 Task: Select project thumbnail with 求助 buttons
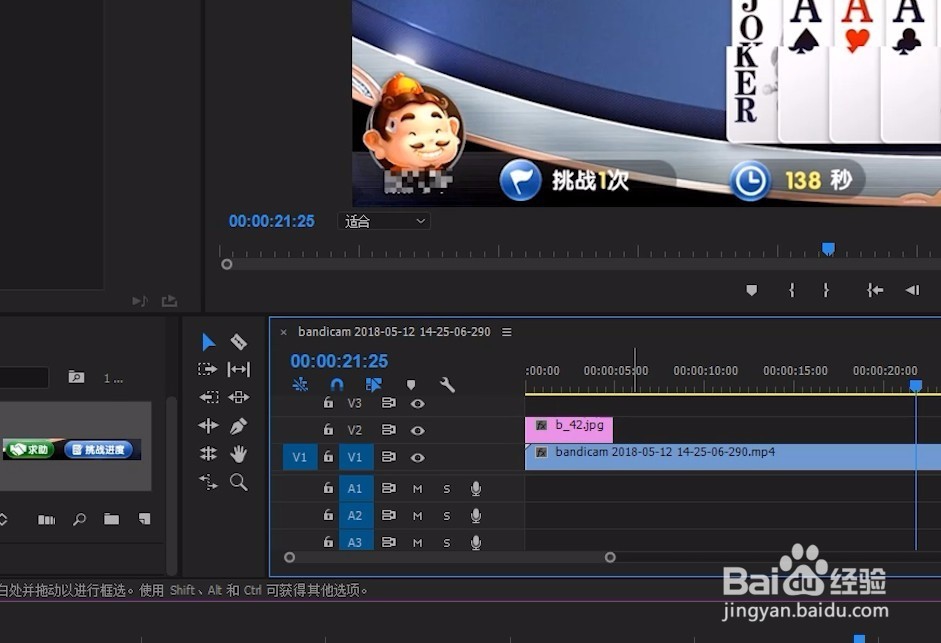point(72,449)
